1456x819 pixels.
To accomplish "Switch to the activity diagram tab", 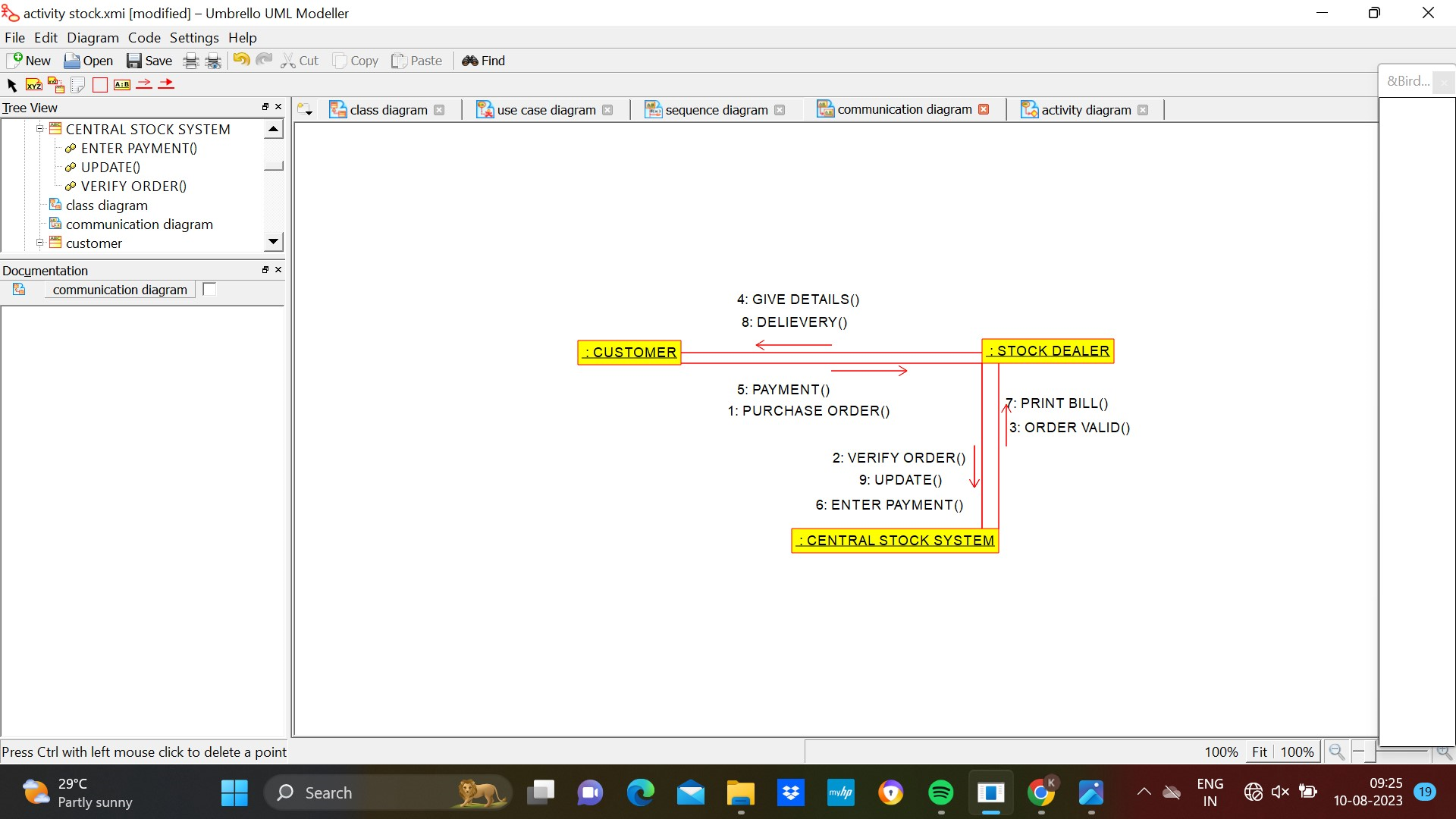I will click(x=1085, y=110).
